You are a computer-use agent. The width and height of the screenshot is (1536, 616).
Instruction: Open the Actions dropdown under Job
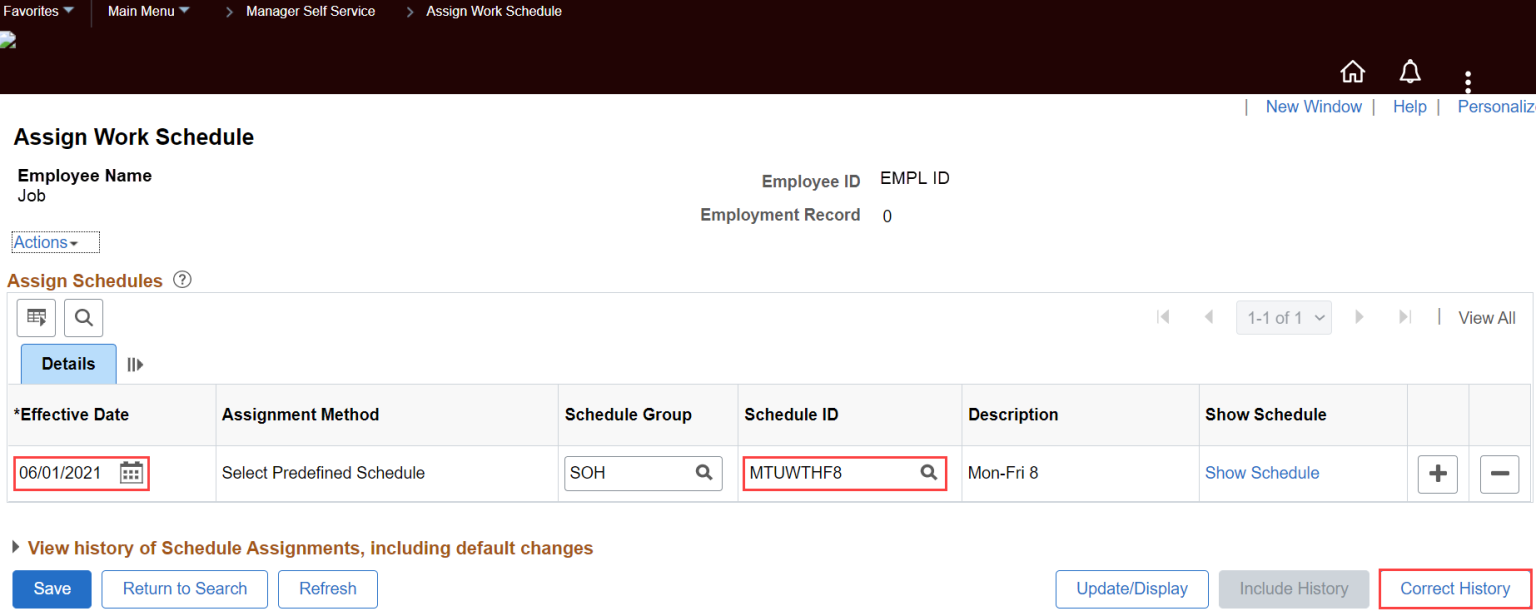pos(50,241)
